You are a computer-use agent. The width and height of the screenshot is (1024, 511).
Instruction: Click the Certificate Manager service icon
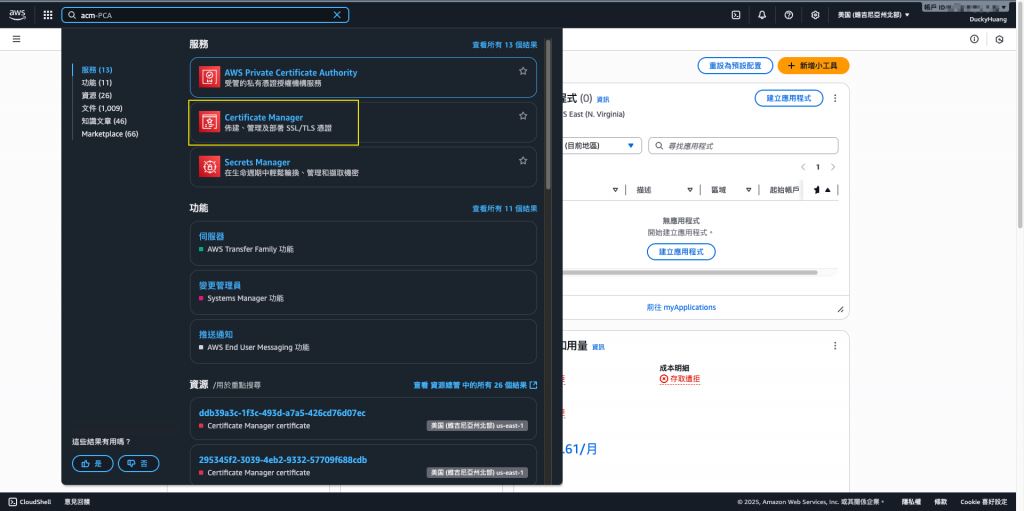click(209, 122)
